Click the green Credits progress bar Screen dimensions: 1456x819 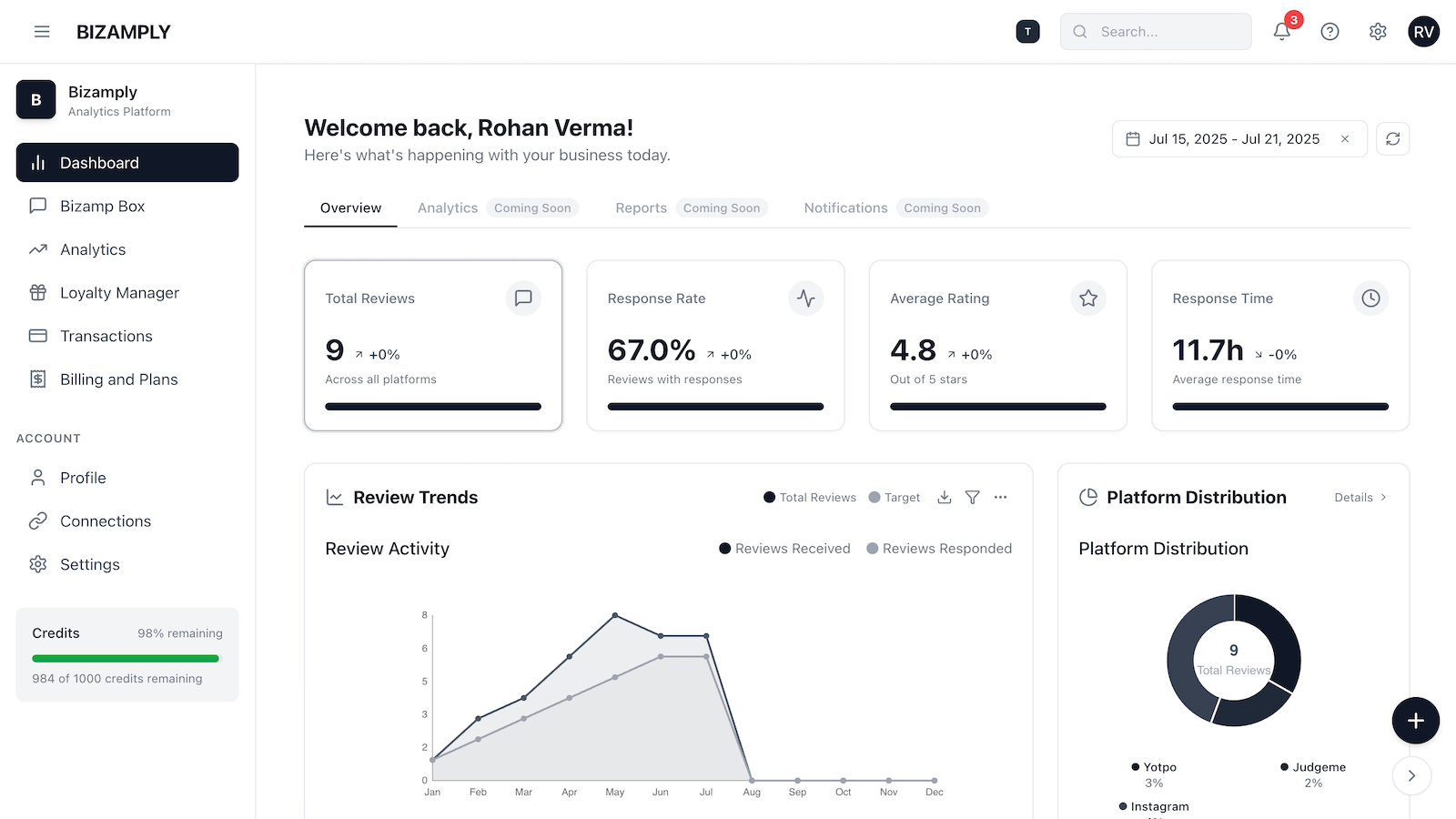(x=126, y=658)
